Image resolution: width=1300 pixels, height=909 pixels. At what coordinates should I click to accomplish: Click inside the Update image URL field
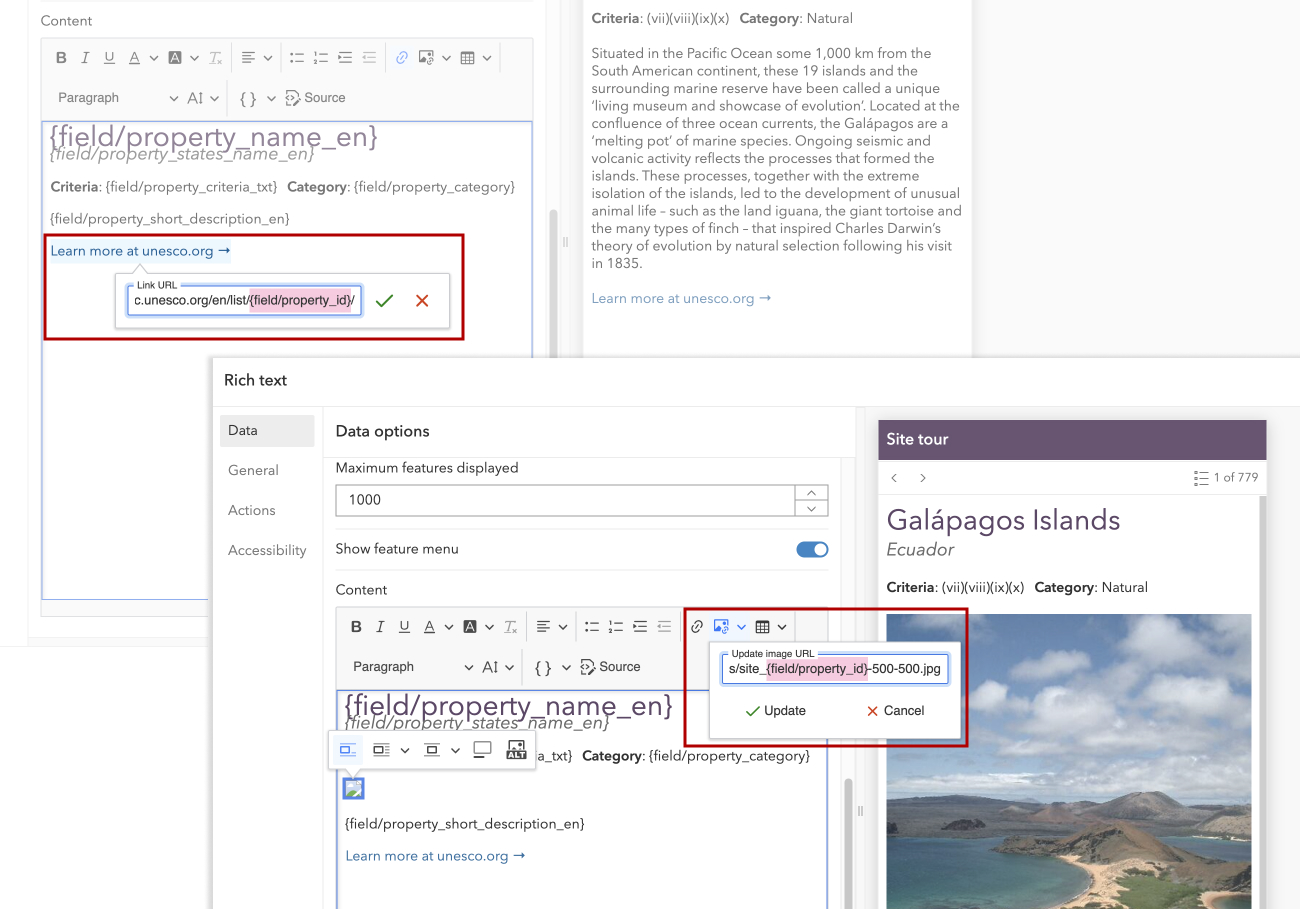(835, 669)
